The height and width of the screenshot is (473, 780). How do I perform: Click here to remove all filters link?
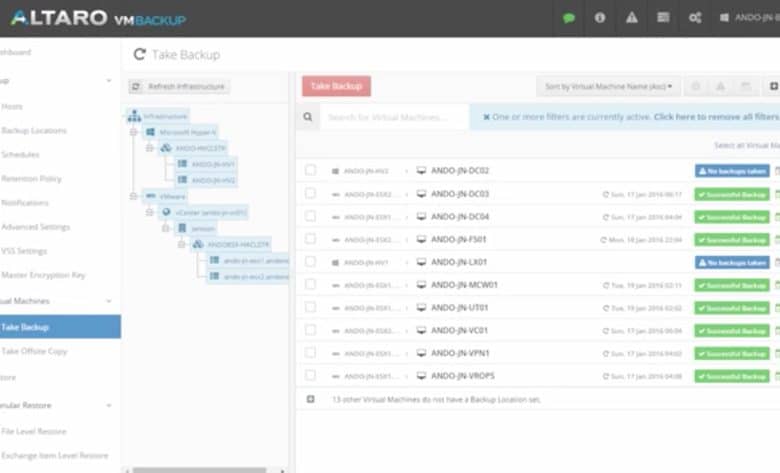point(716,117)
